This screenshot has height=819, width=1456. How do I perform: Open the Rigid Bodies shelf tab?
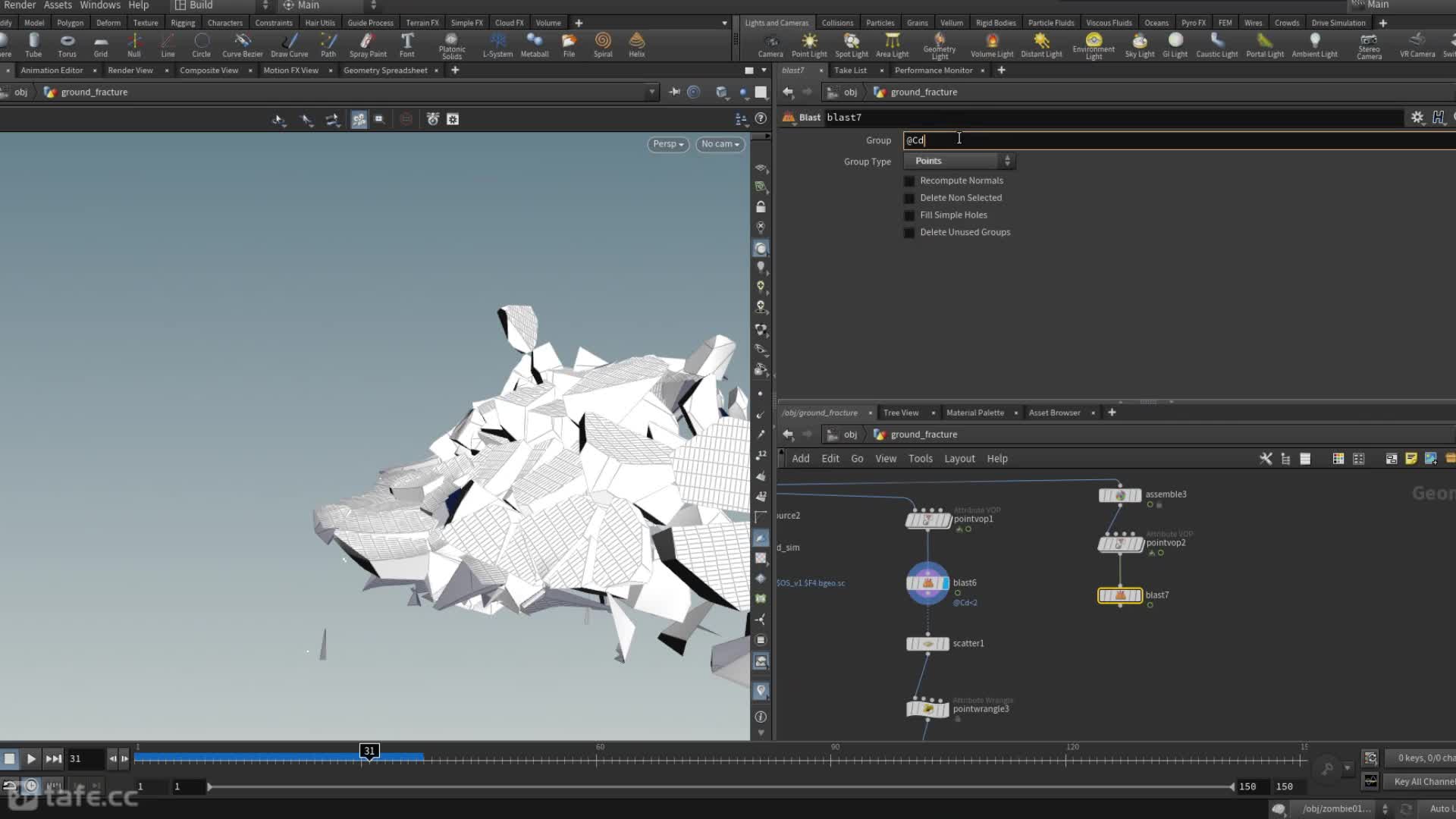point(996,23)
